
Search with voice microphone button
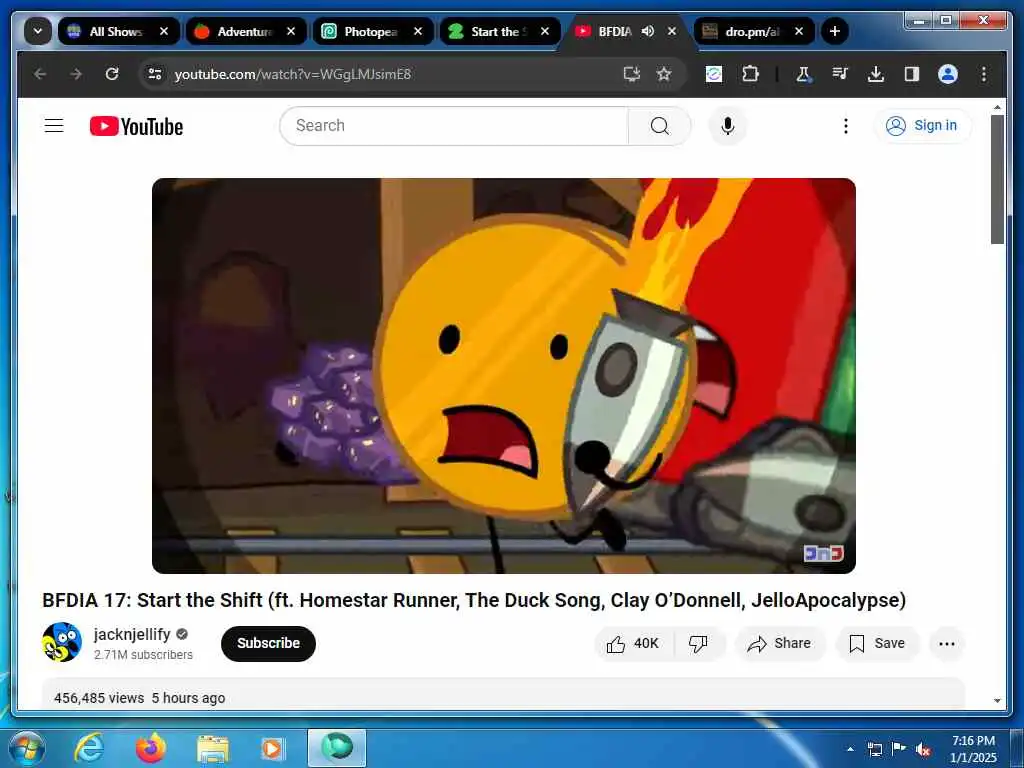[728, 125]
